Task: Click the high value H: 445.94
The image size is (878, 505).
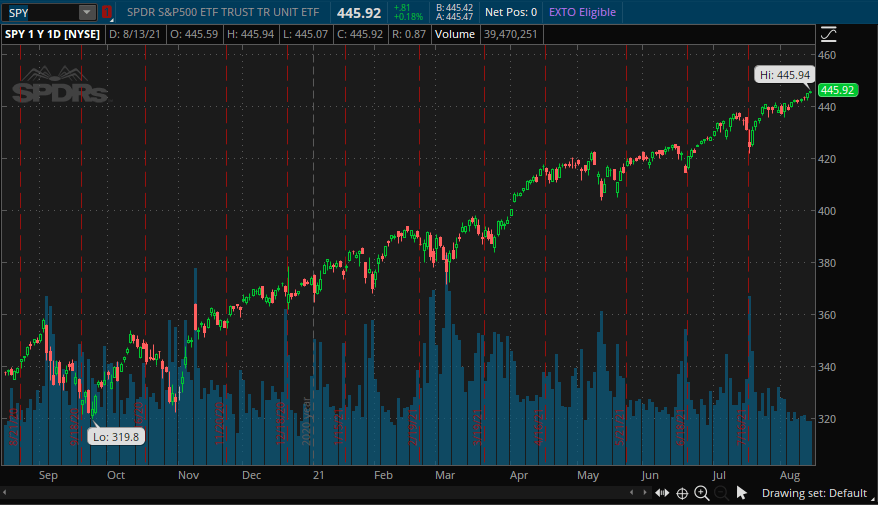Action: pos(250,34)
